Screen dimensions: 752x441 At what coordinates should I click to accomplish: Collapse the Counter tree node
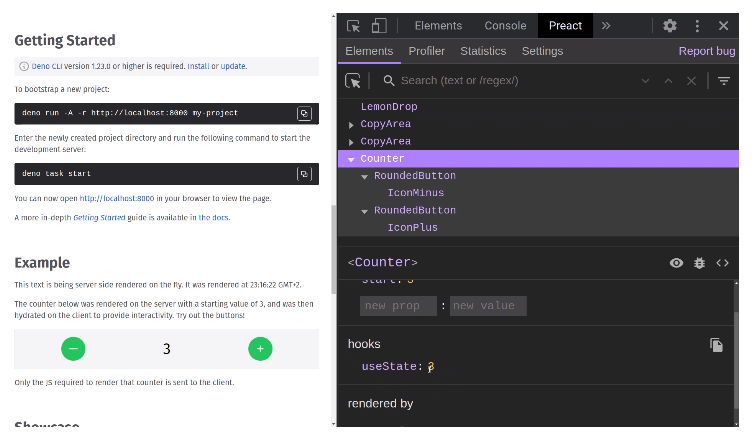pos(351,159)
